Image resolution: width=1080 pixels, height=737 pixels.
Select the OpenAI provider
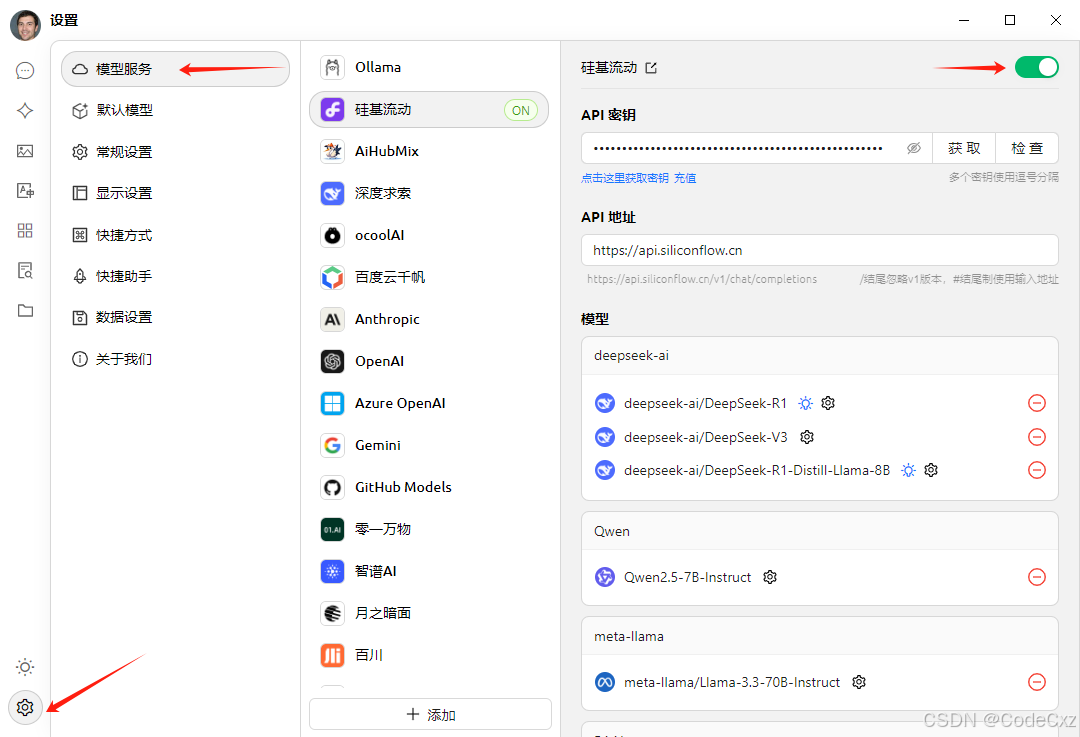429,362
